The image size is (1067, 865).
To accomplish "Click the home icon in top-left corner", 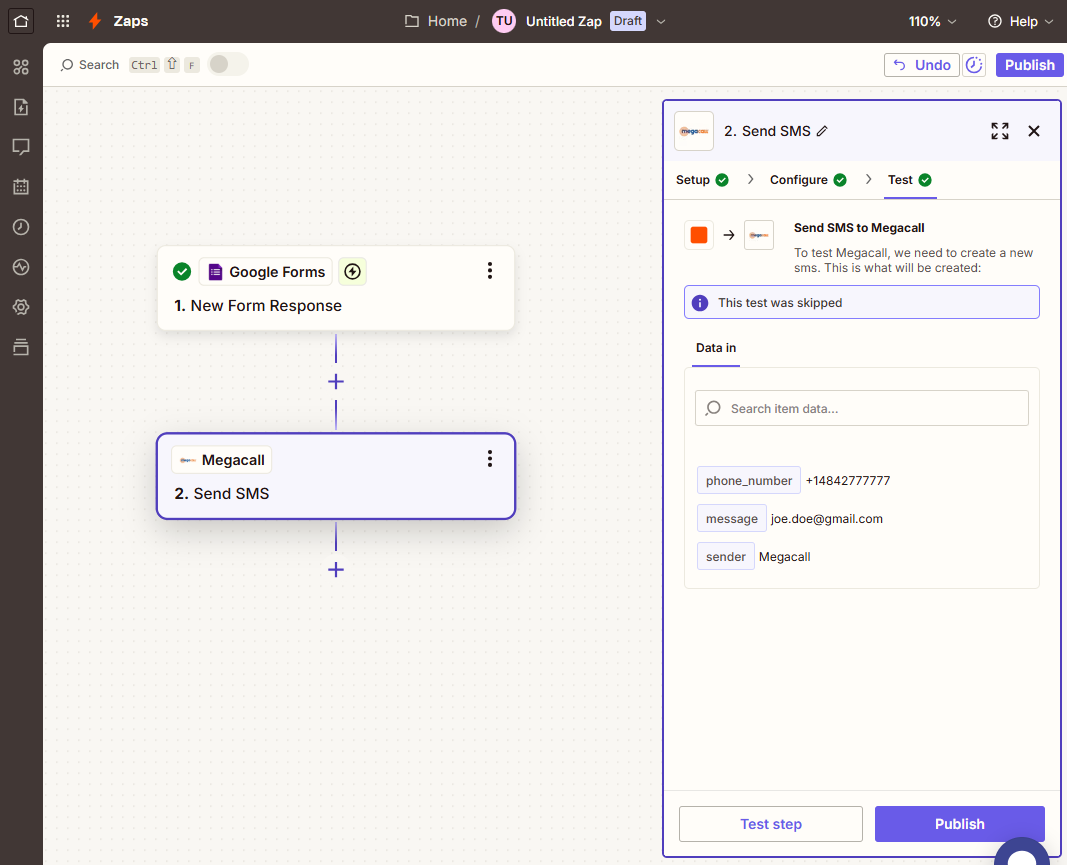I will pos(21,21).
